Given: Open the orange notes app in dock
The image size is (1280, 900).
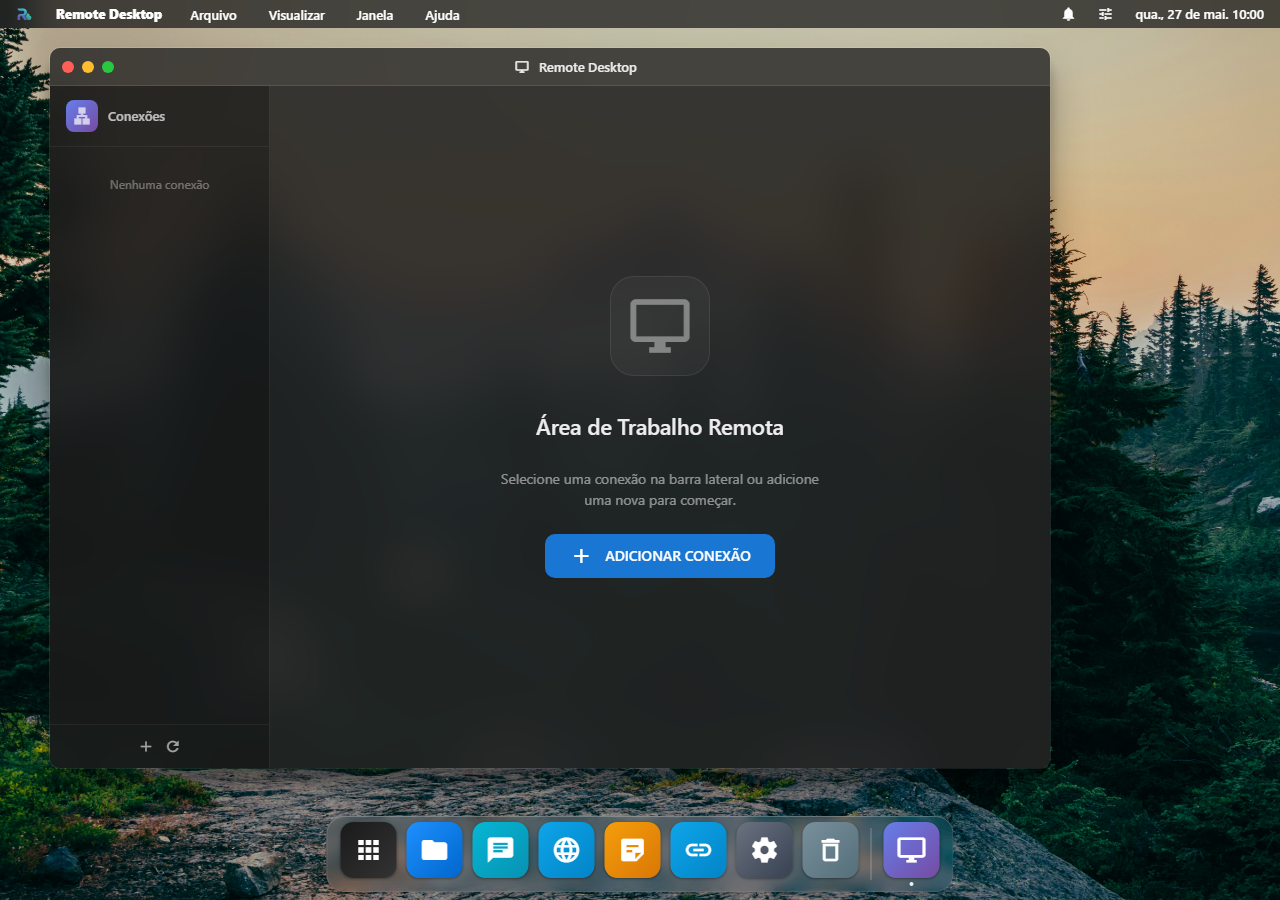Looking at the screenshot, I should (633, 850).
